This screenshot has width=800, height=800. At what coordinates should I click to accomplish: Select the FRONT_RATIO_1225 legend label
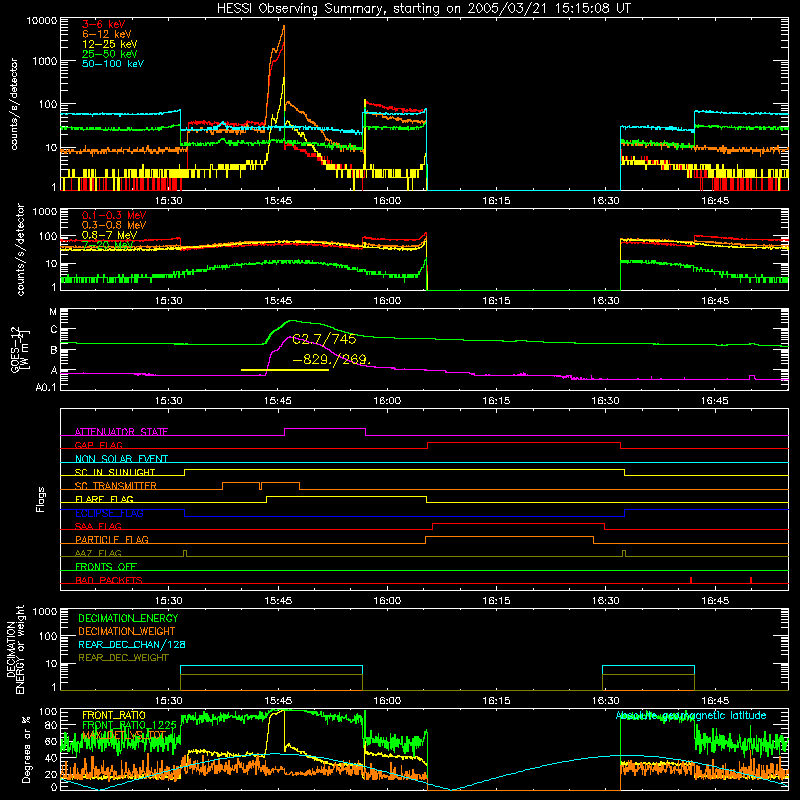coord(129,724)
